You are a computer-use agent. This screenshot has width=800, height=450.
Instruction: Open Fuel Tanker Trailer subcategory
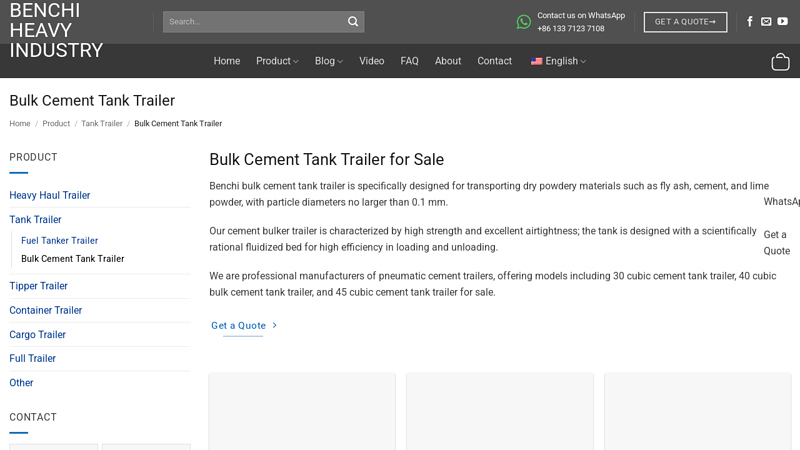click(59, 240)
